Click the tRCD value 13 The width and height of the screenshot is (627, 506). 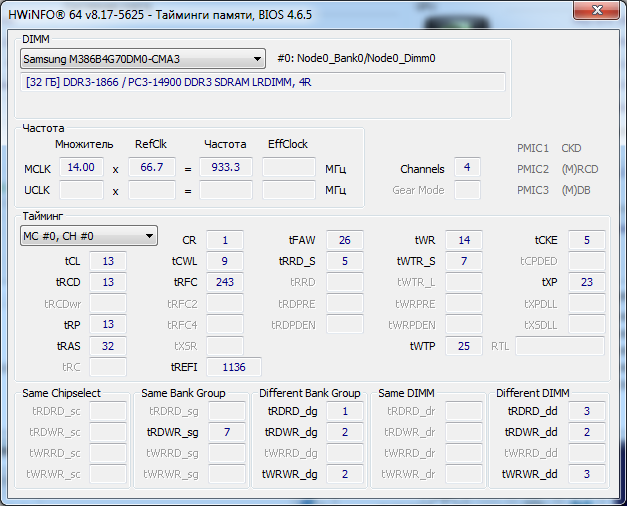click(x=108, y=282)
